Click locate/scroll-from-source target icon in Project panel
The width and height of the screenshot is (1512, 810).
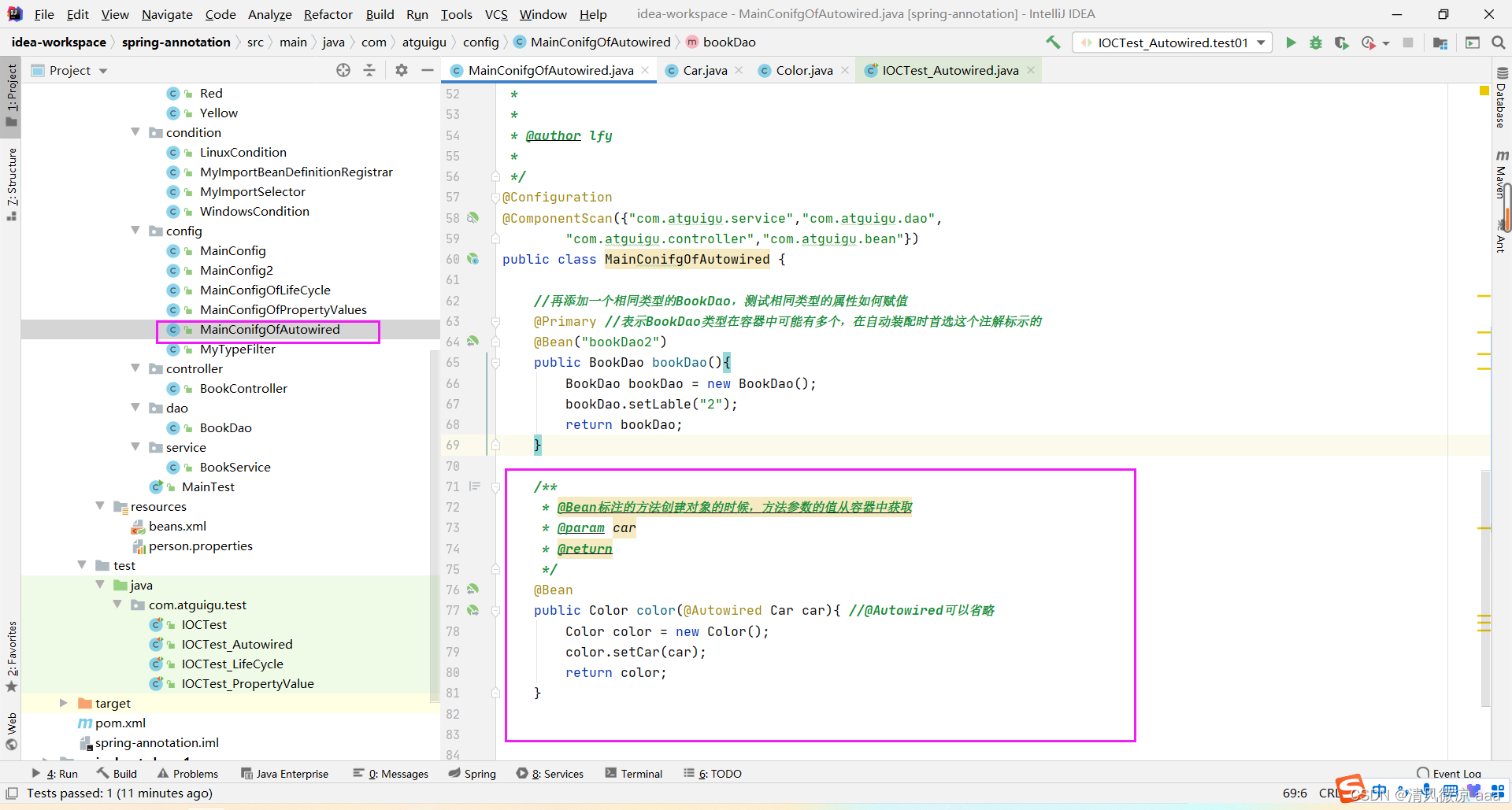[x=343, y=70]
